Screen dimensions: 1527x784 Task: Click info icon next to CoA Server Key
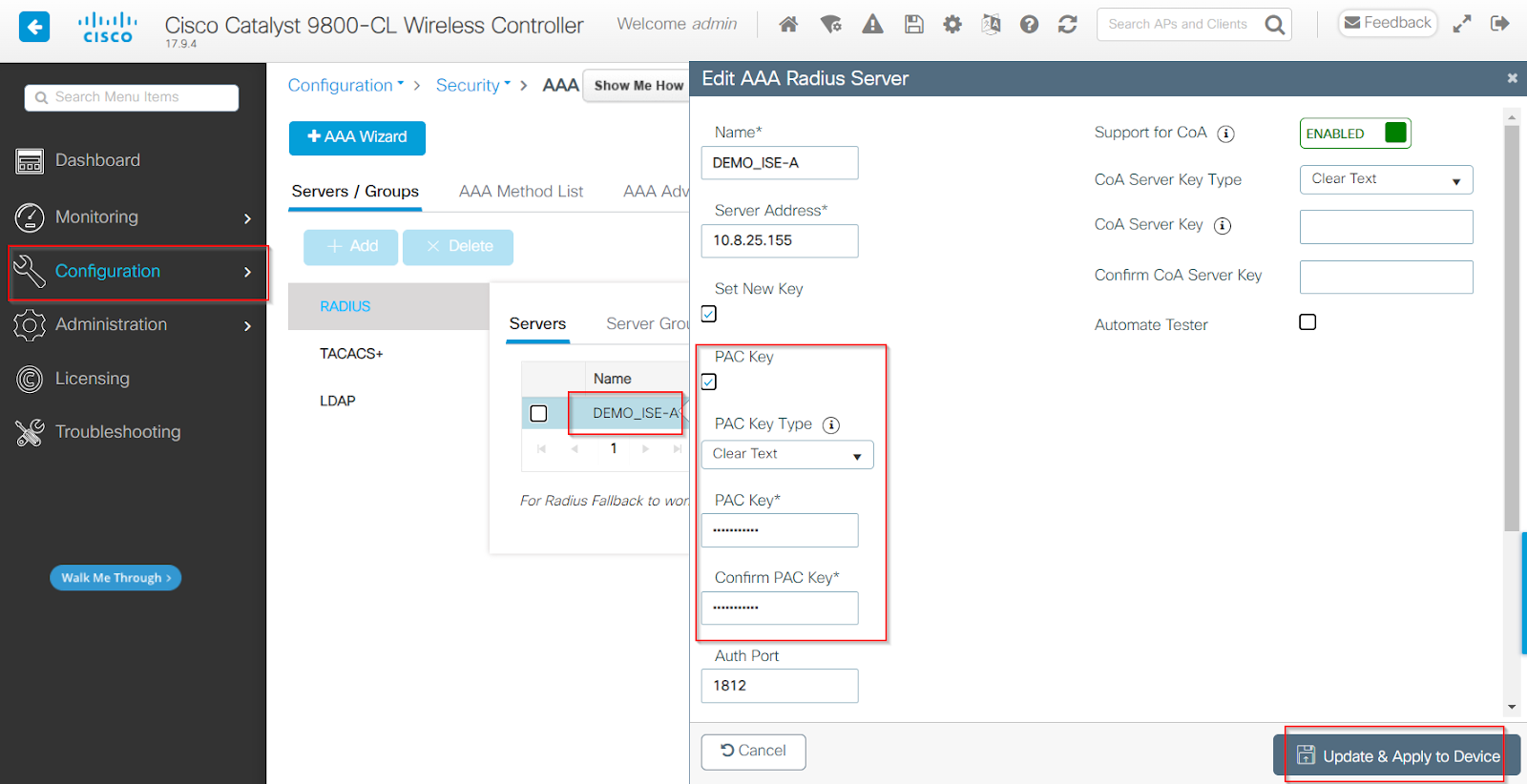pyautogui.click(x=1223, y=226)
